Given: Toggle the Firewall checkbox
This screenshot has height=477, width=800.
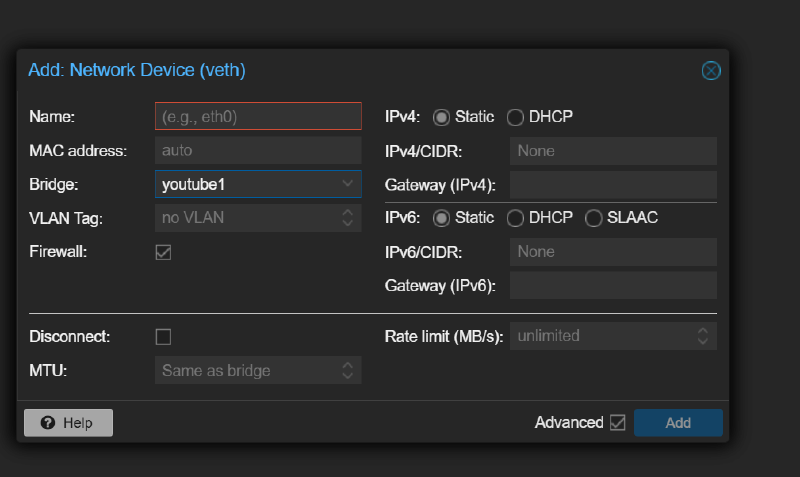Looking at the screenshot, I should pyautogui.click(x=163, y=252).
